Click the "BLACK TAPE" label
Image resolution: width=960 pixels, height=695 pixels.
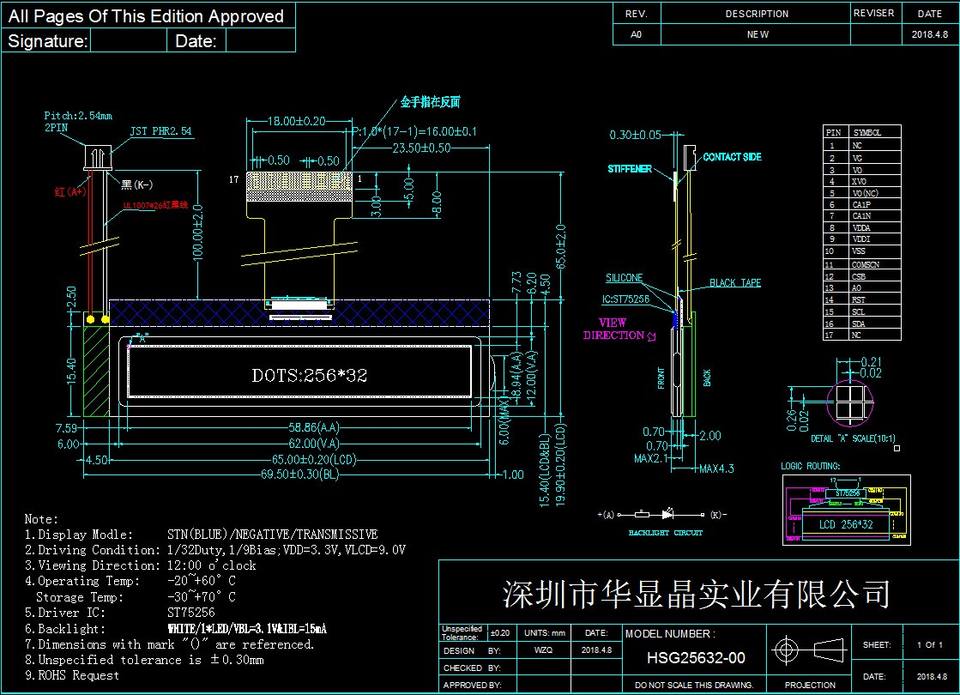pyautogui.click(x=735, y=283)
